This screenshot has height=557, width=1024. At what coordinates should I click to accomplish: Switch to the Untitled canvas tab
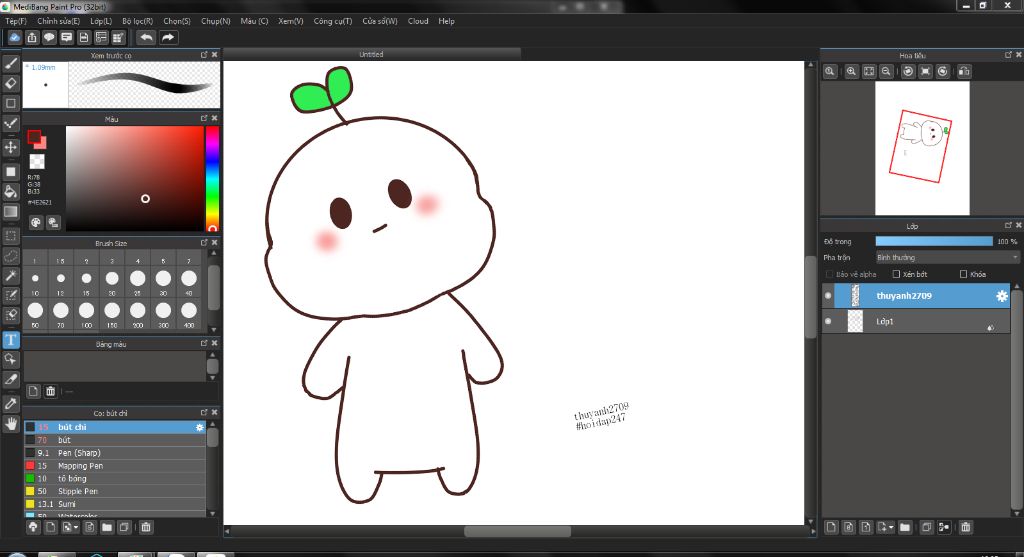371,54
